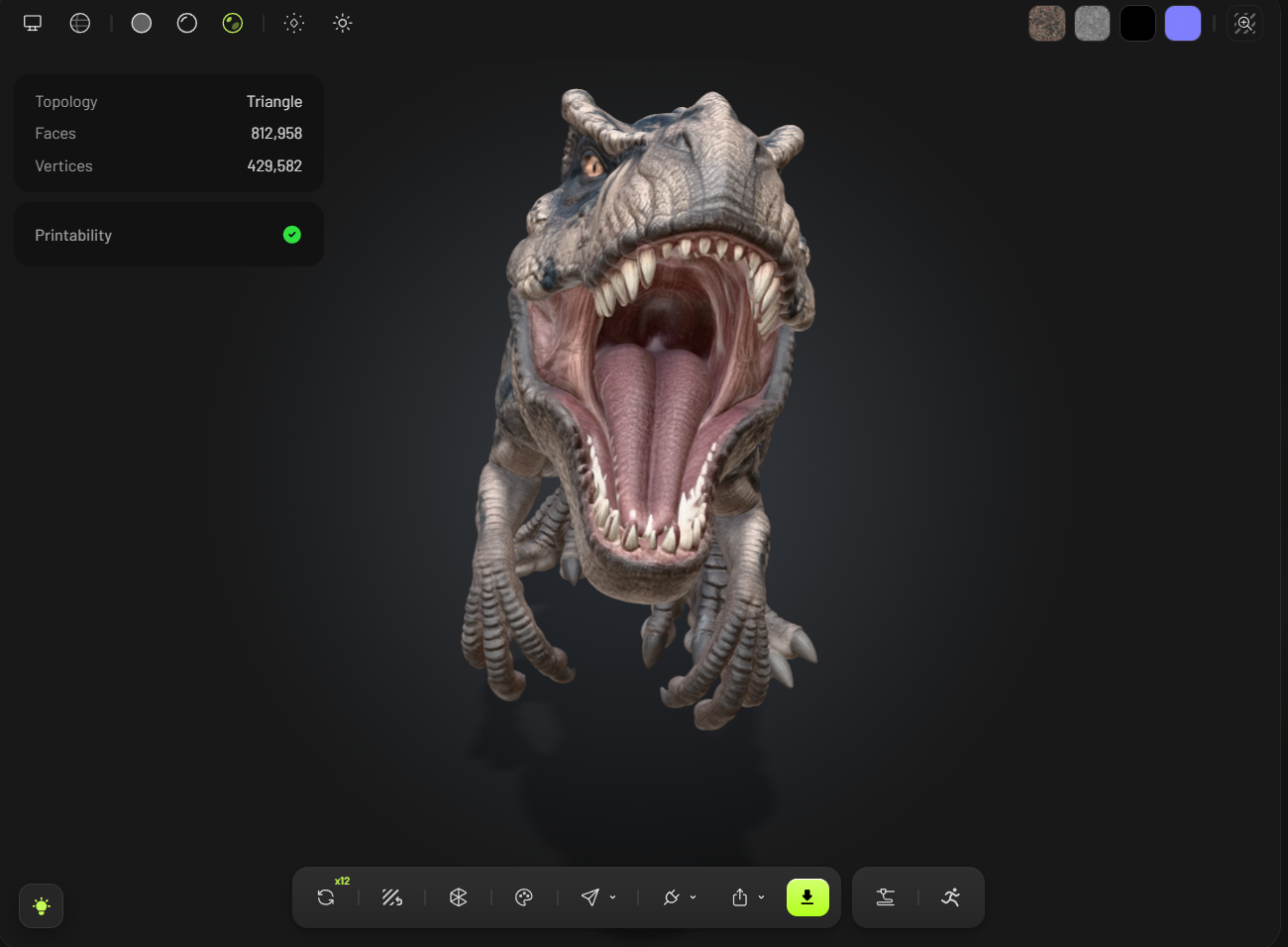Expand the paper plane send dropdown arrow

612,897
